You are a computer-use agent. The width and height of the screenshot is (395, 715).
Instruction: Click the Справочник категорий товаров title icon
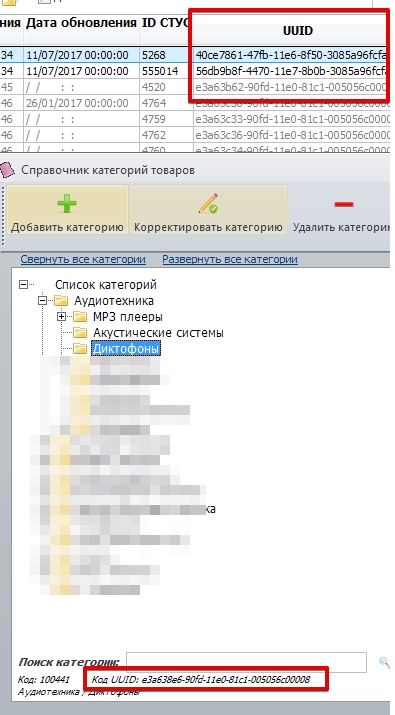tap(8, 170)
